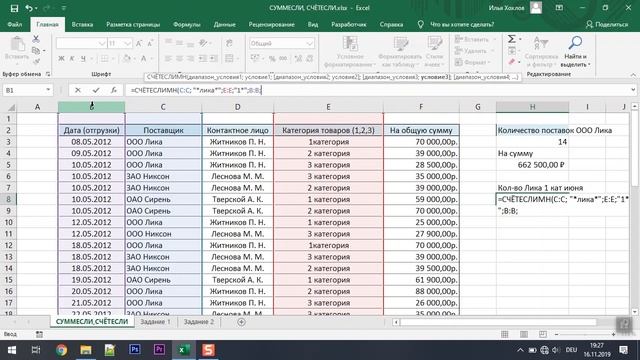
Task: Open the number format dropdown Общий
Action: click(x=309, y=43)
